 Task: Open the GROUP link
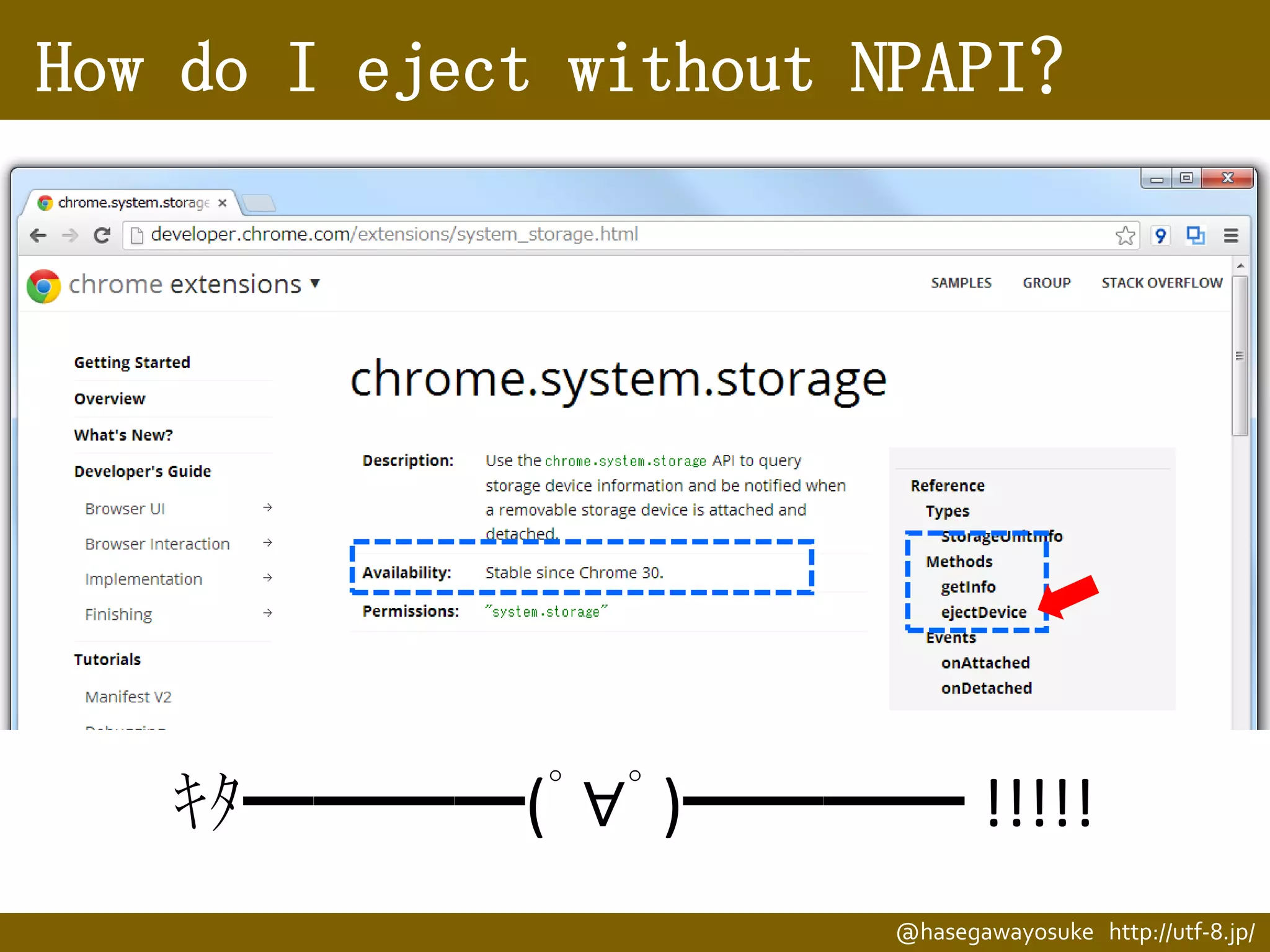pos(1047,283)
